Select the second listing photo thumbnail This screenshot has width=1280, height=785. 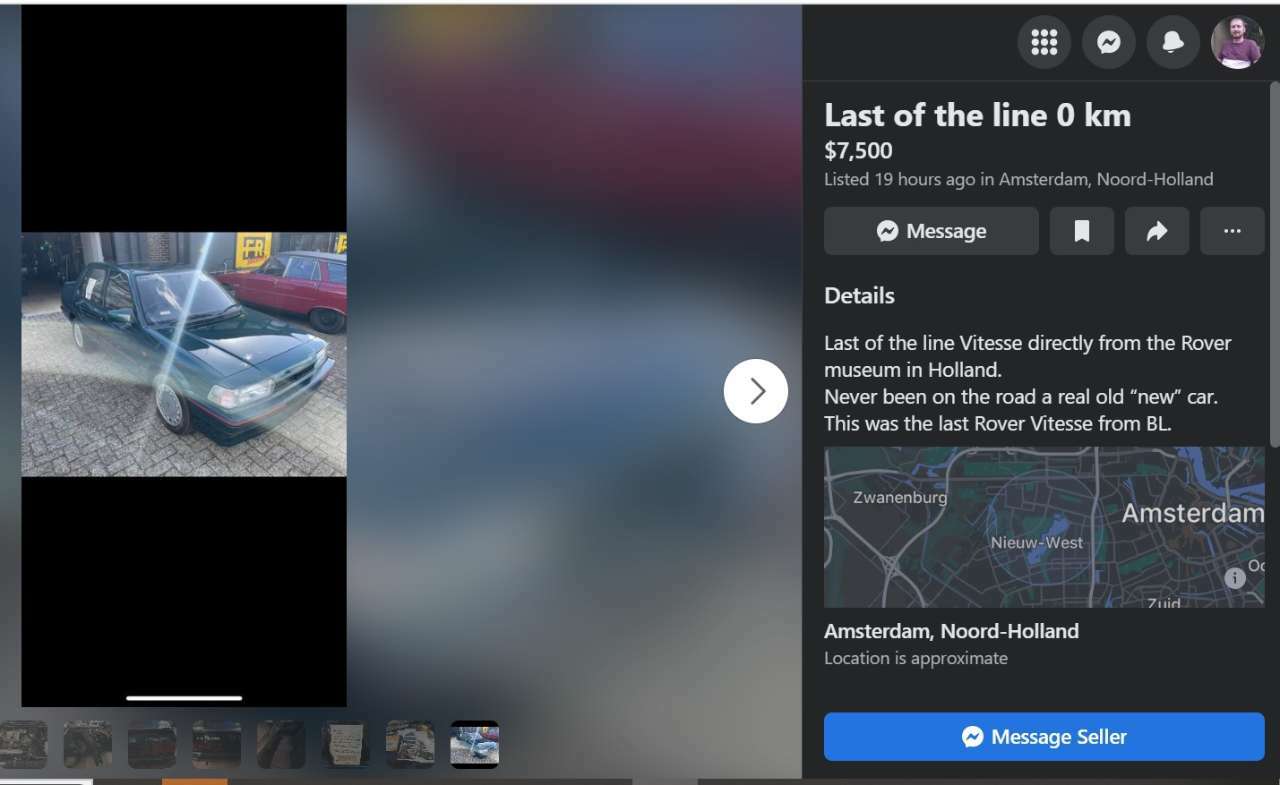click(x=88, y=744)
